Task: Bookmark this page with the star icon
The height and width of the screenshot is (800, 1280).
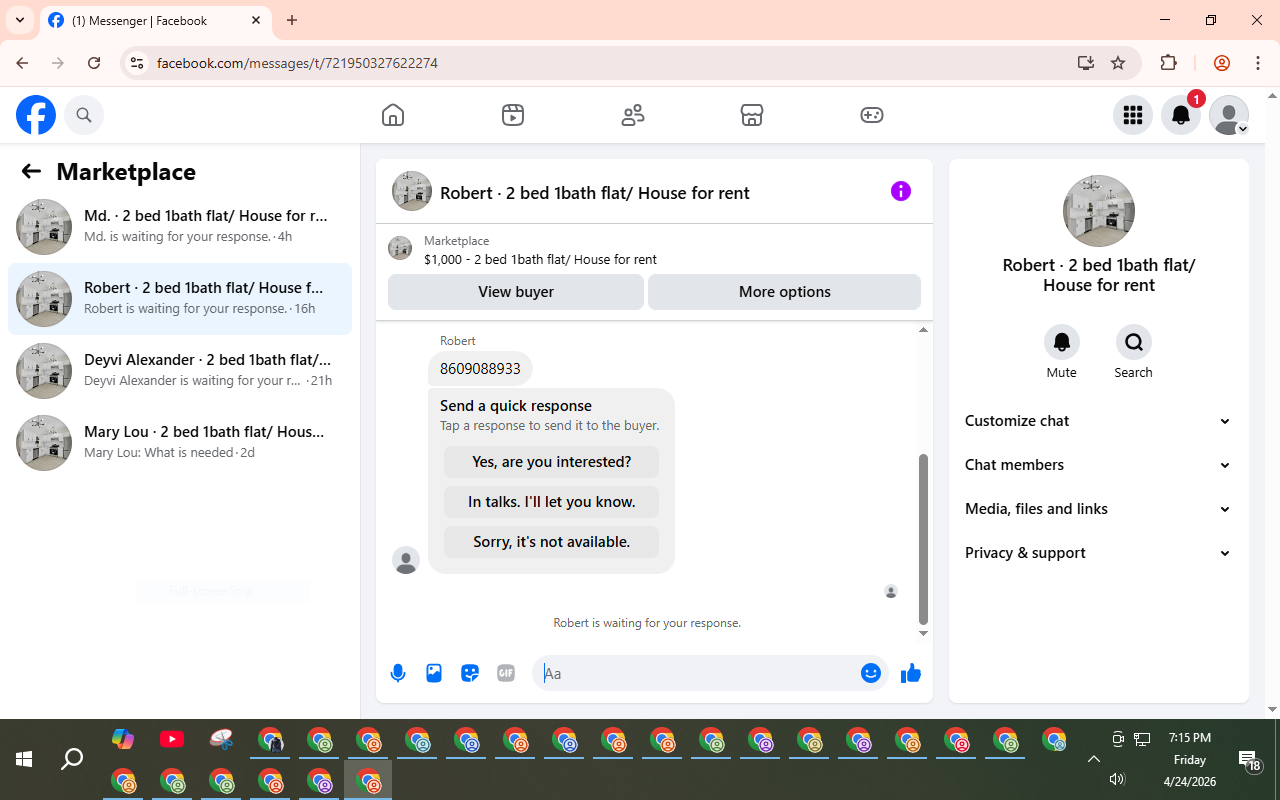Action: click(x=1118, y=63)
